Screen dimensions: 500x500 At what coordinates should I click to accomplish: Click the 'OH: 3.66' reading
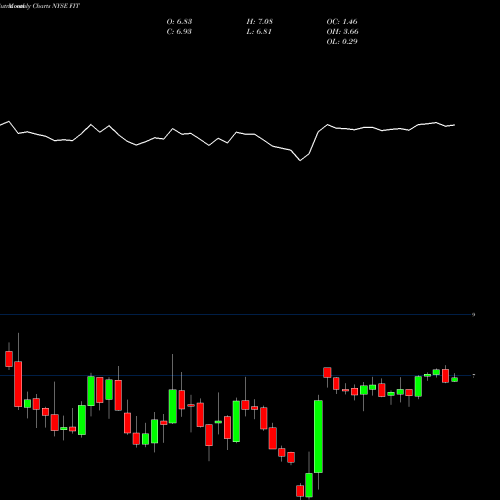coord(342,32)
